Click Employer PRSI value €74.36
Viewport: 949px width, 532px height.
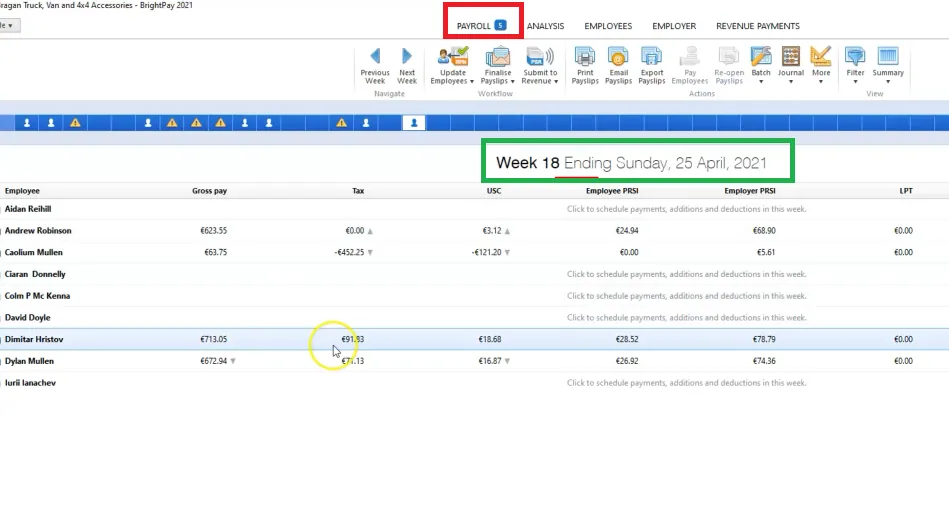[764, 361]
